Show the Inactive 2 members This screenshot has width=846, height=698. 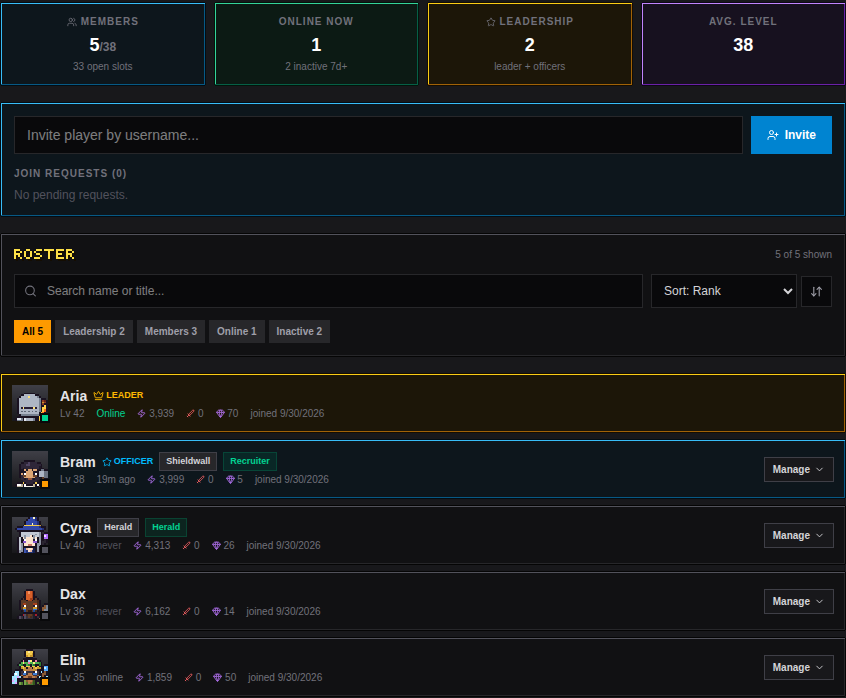coord(299,331)
